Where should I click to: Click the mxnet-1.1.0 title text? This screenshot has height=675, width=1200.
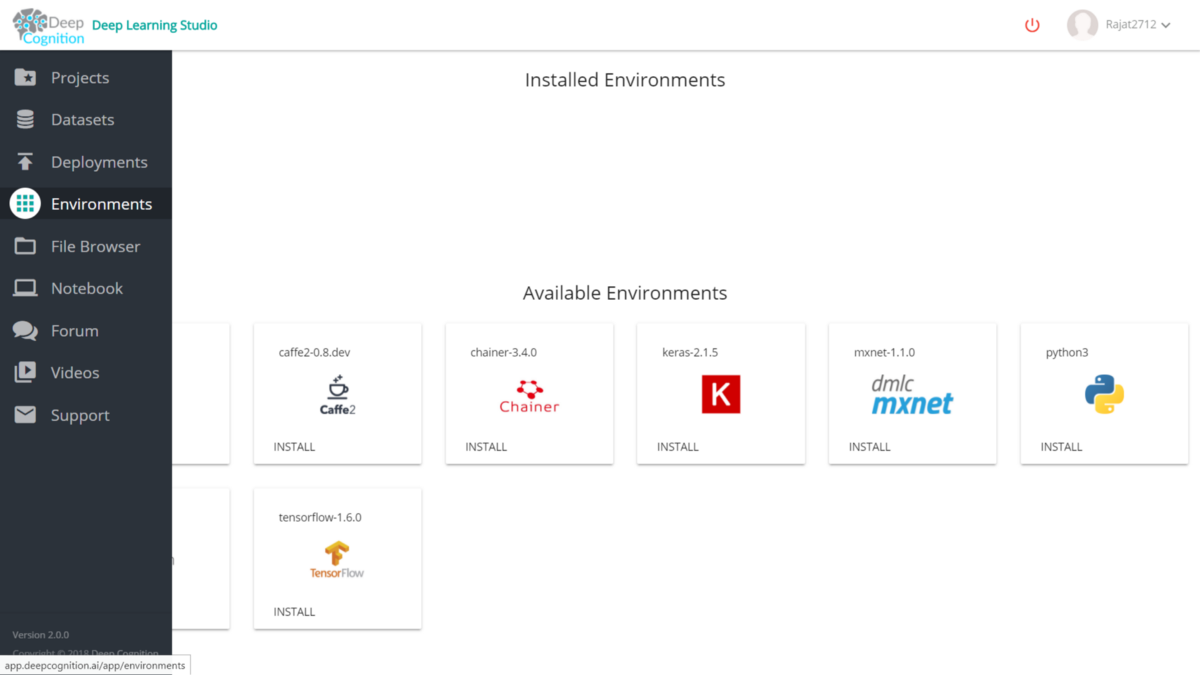pos(884,353)
